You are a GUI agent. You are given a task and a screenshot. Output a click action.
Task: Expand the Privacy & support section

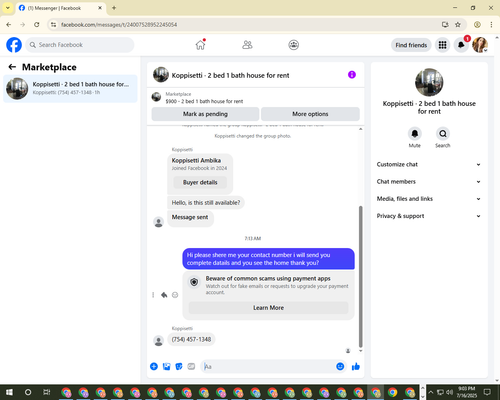[429, 216]
